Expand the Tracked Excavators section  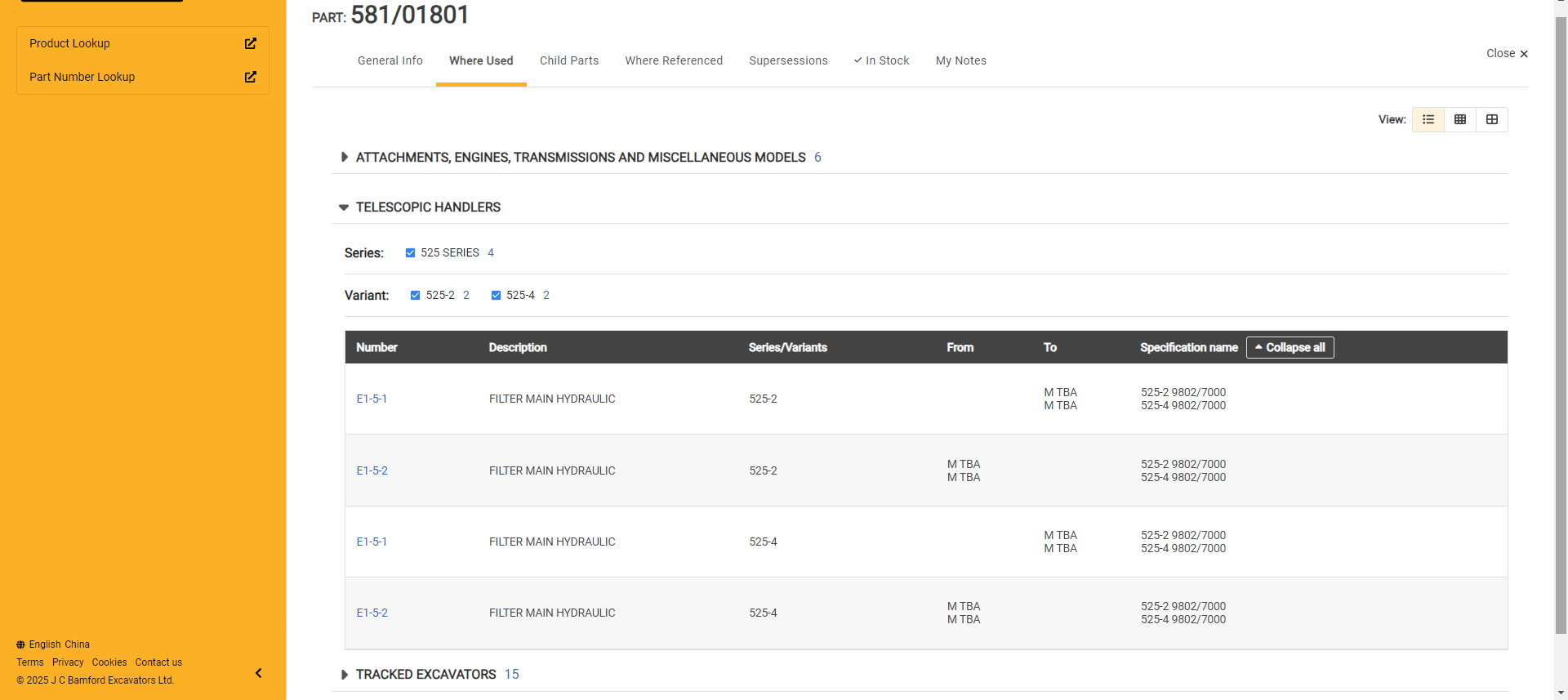tap(344, 675)
